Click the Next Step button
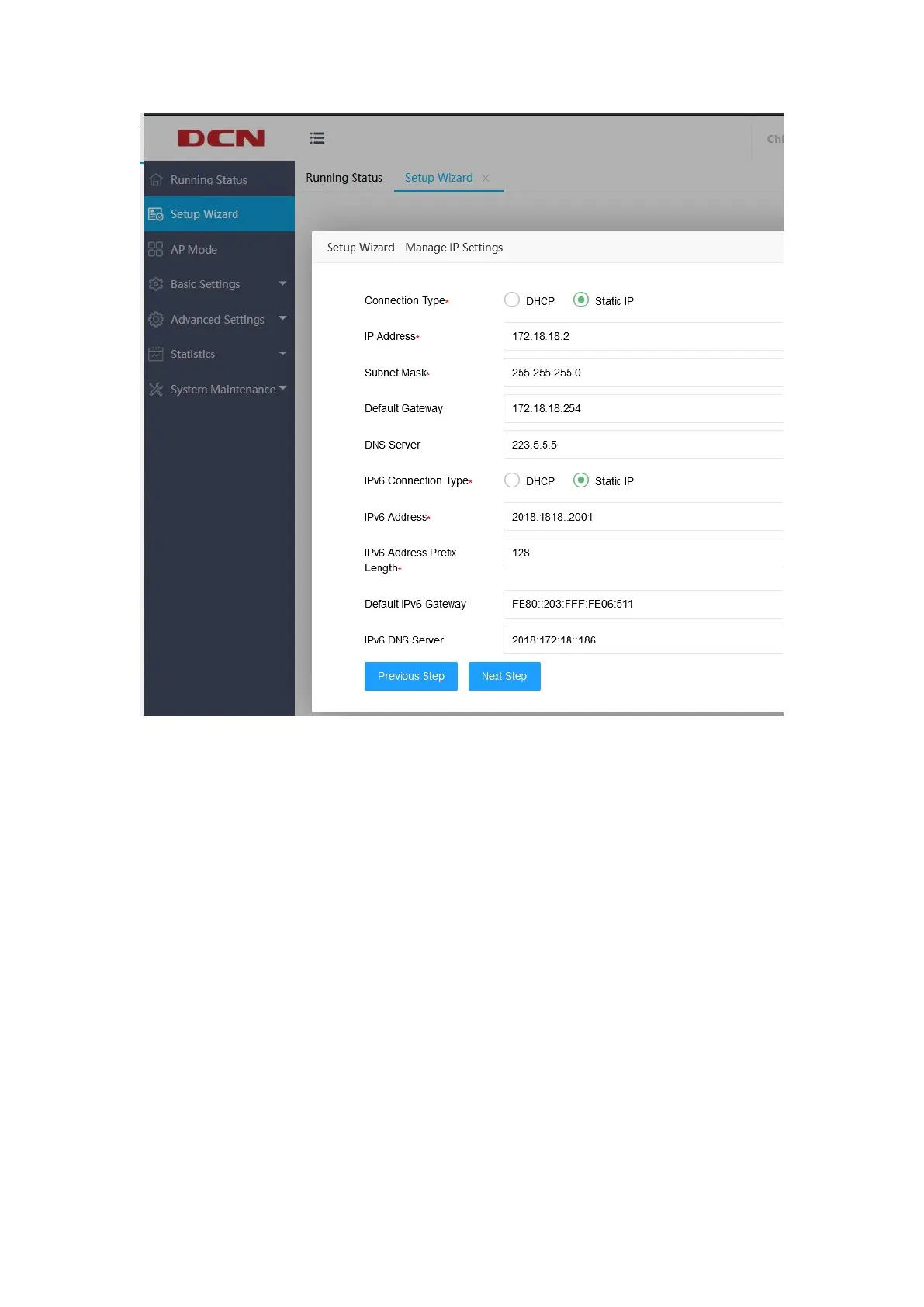Screen dimensions: 924x1307 (504, 676)
